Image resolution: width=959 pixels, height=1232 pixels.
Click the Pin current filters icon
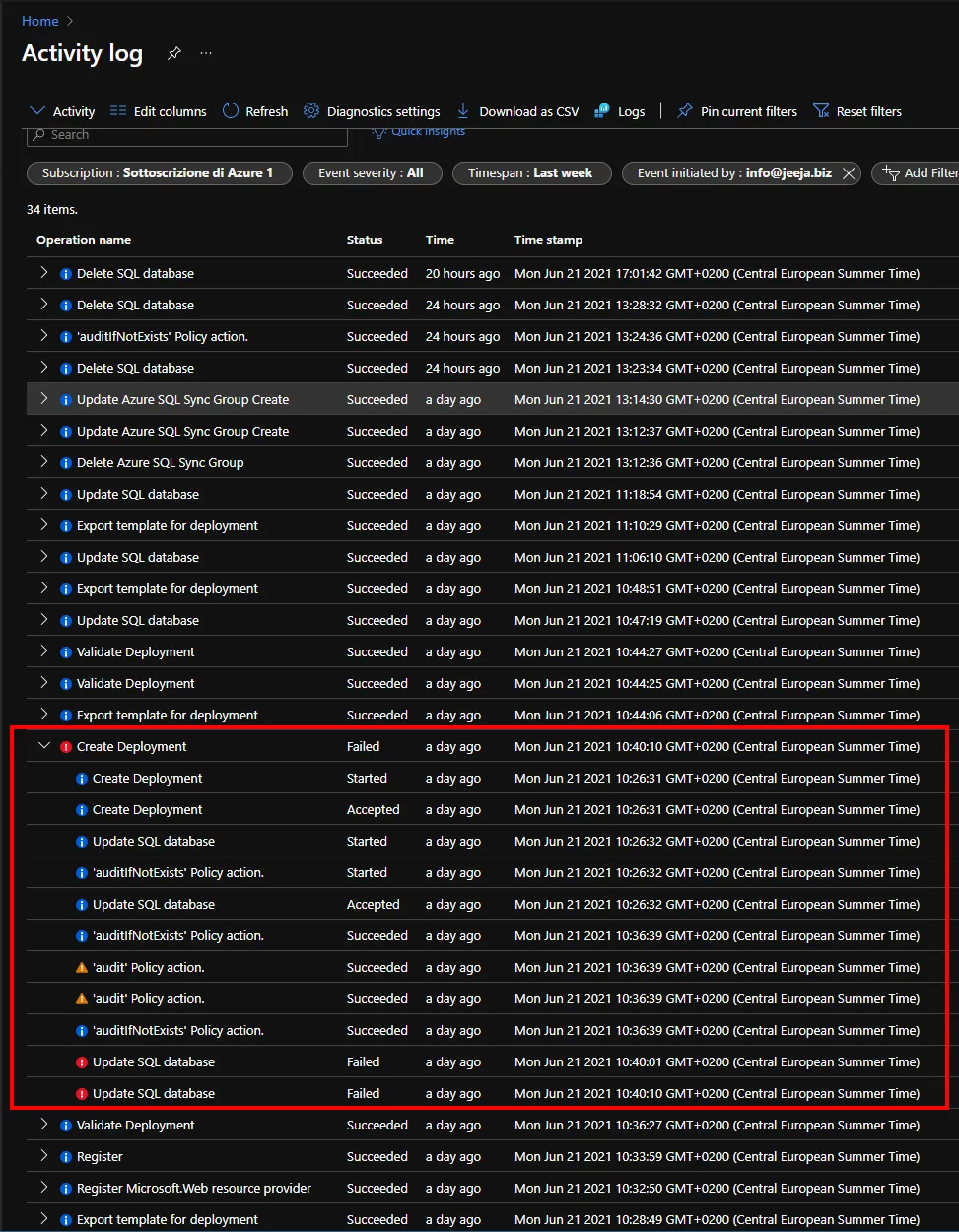click(x=685, y=111)
